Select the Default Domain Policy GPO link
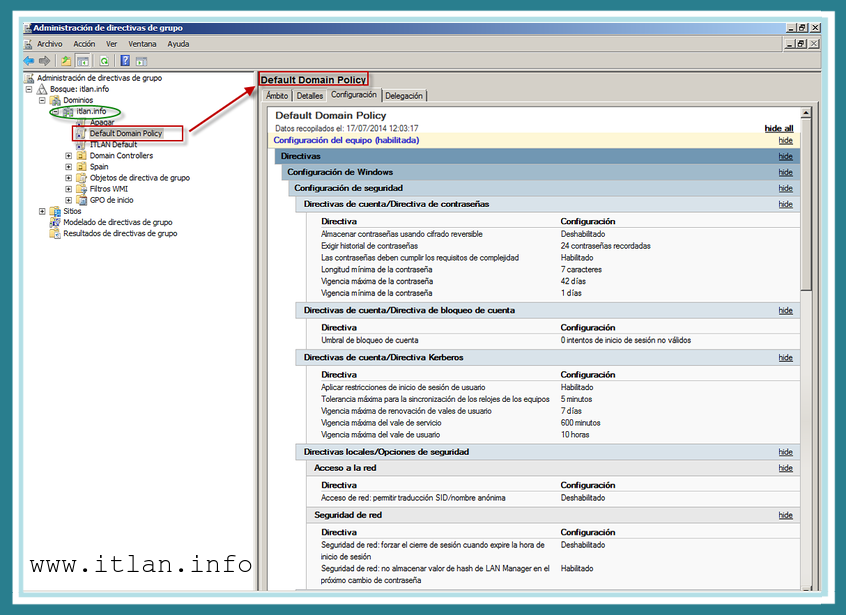This screenshot has height=615, width=846. [x=125, y=133]
